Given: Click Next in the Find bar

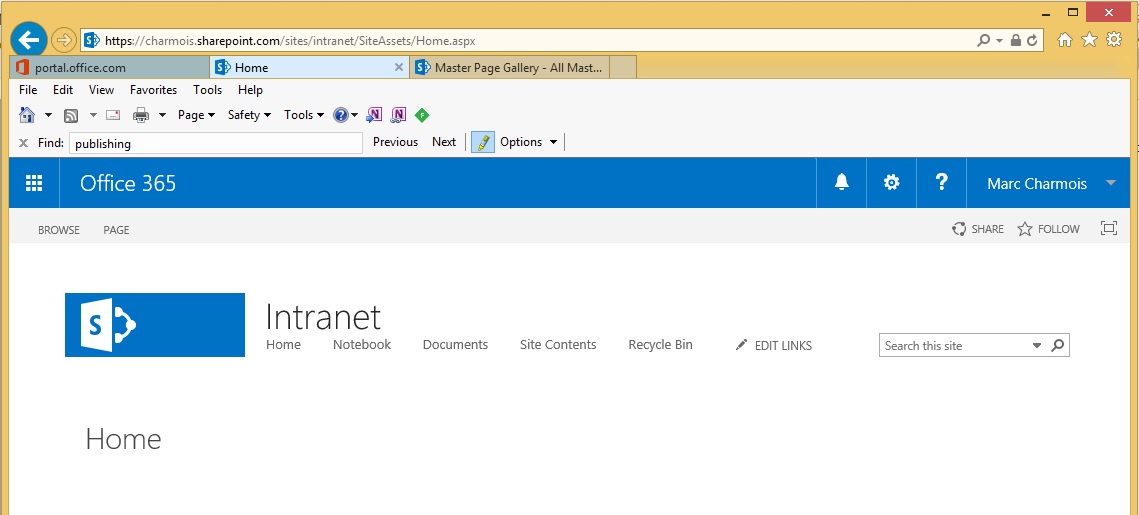Looking at the screenshot, I should pos(444,142).
